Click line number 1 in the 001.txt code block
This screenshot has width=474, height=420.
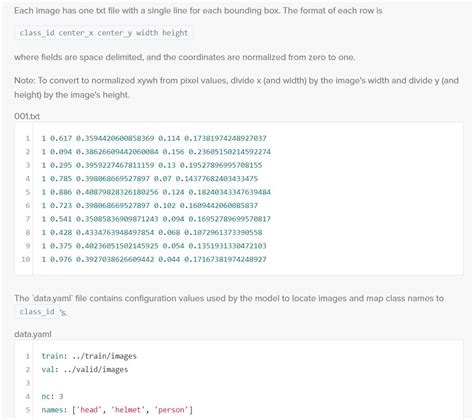[28, 138]
